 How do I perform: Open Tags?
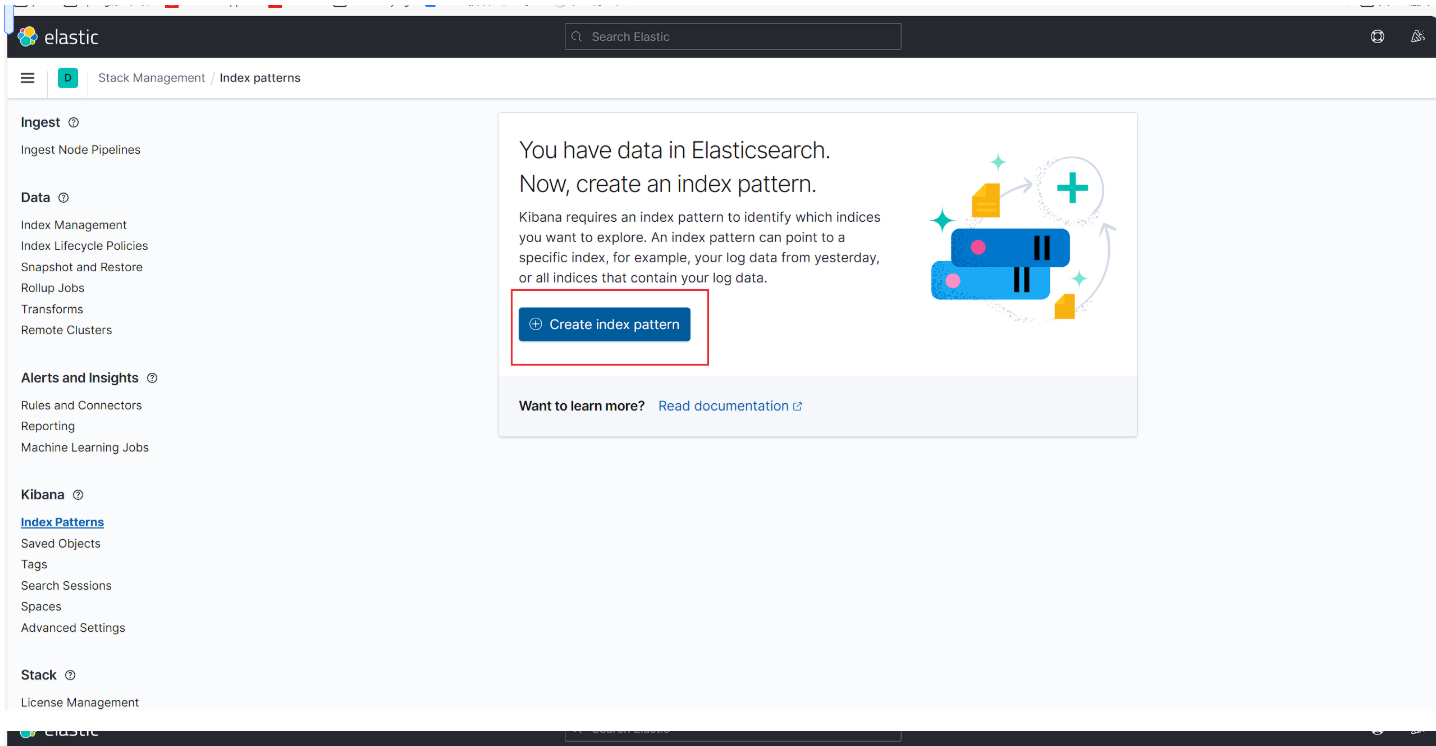pos(34,565)
